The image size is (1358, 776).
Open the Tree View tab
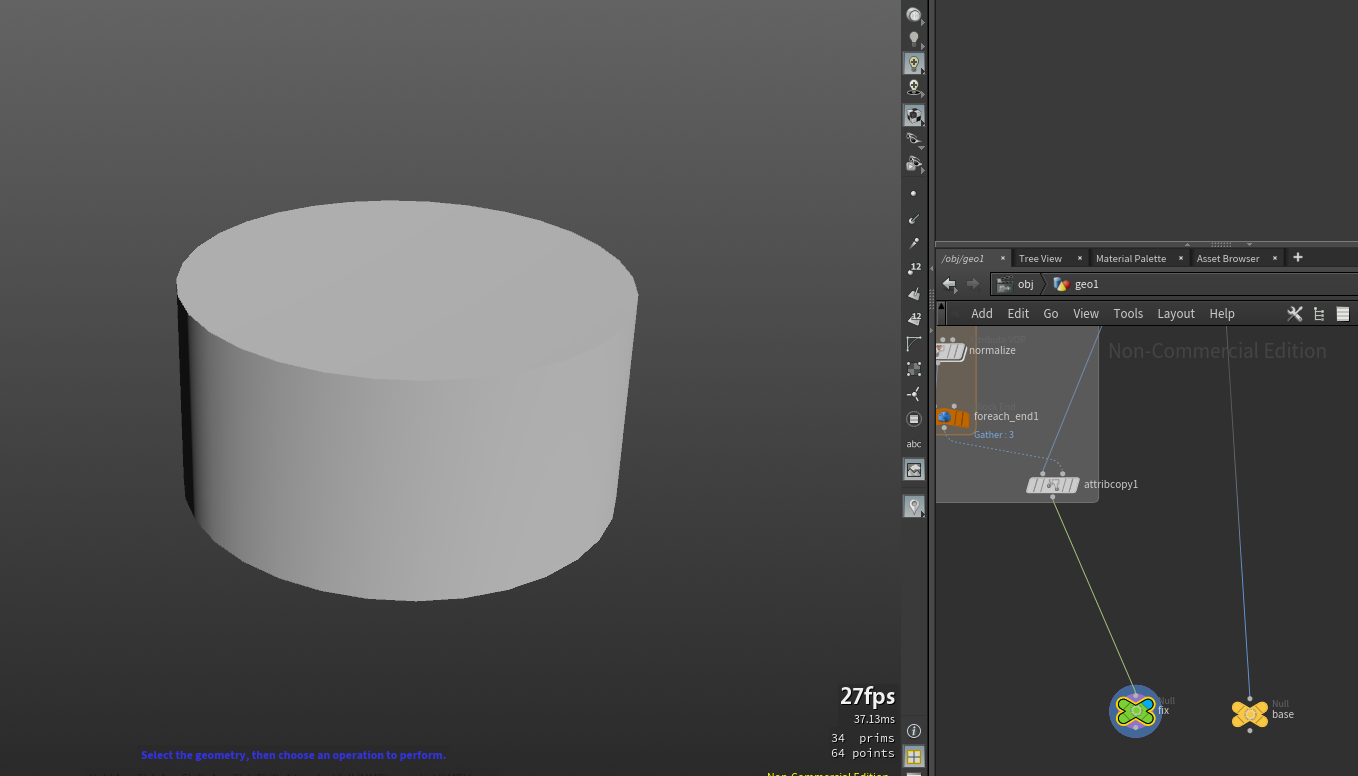[x=1040, y=258]
